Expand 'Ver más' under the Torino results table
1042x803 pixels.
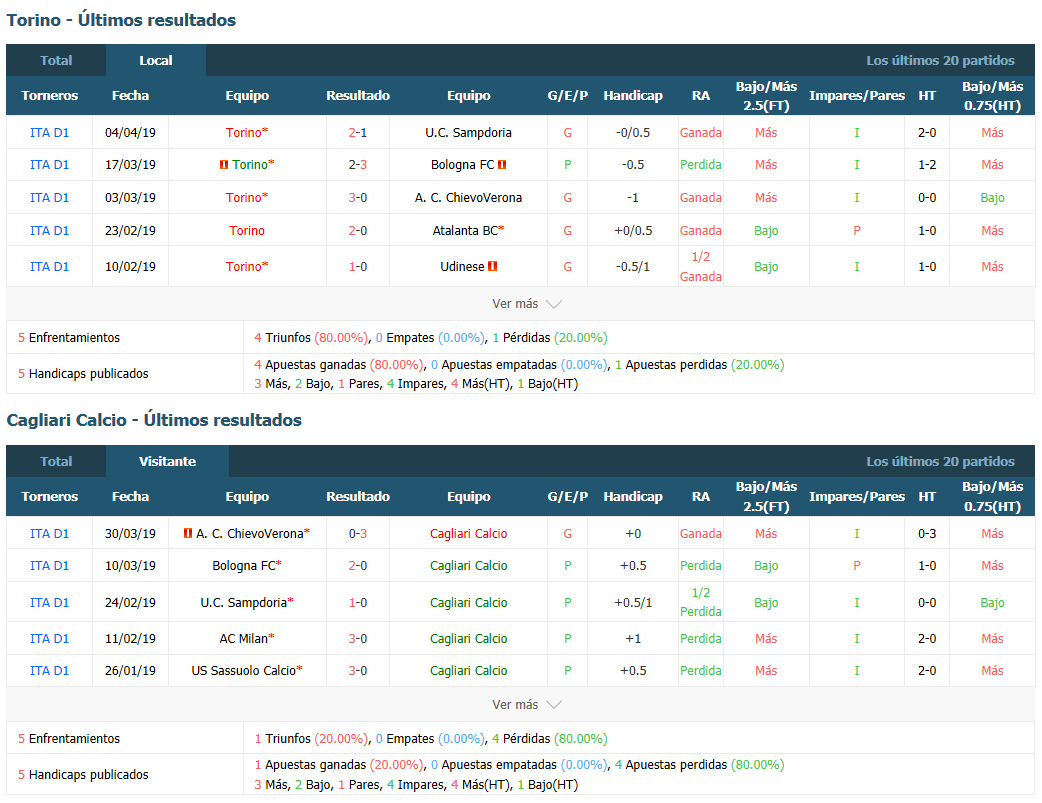coord(527,304)
